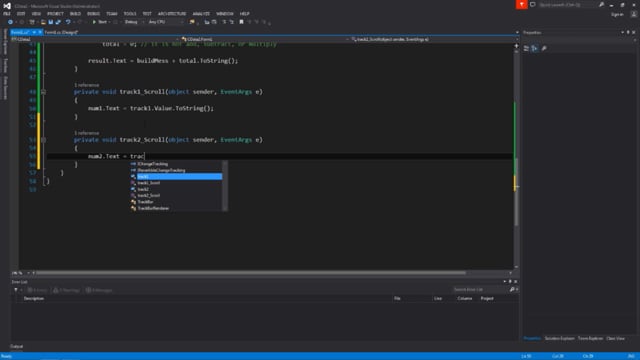The width and height of the screenshot is (640, 360).
Task: Click the Start debugging play button
Action: [x=94, y=22]
